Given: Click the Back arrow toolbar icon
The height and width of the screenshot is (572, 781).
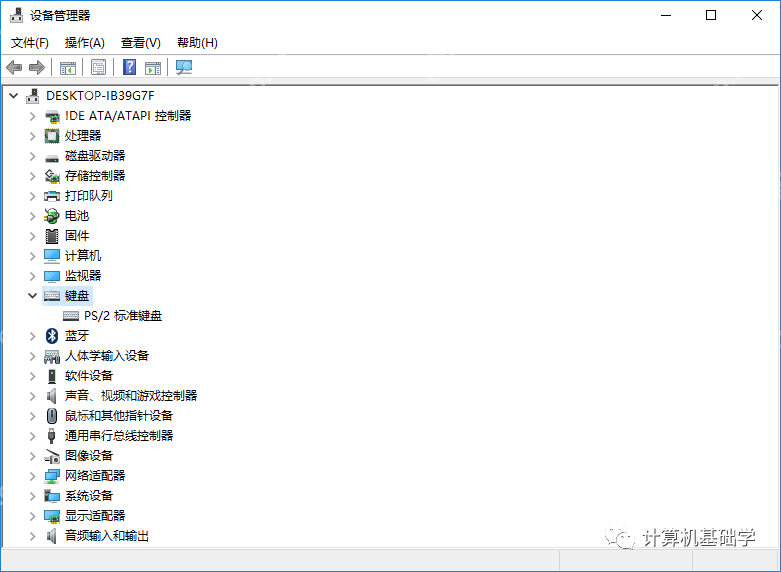Looking at the screenshot, I should [x=14, y=67].
